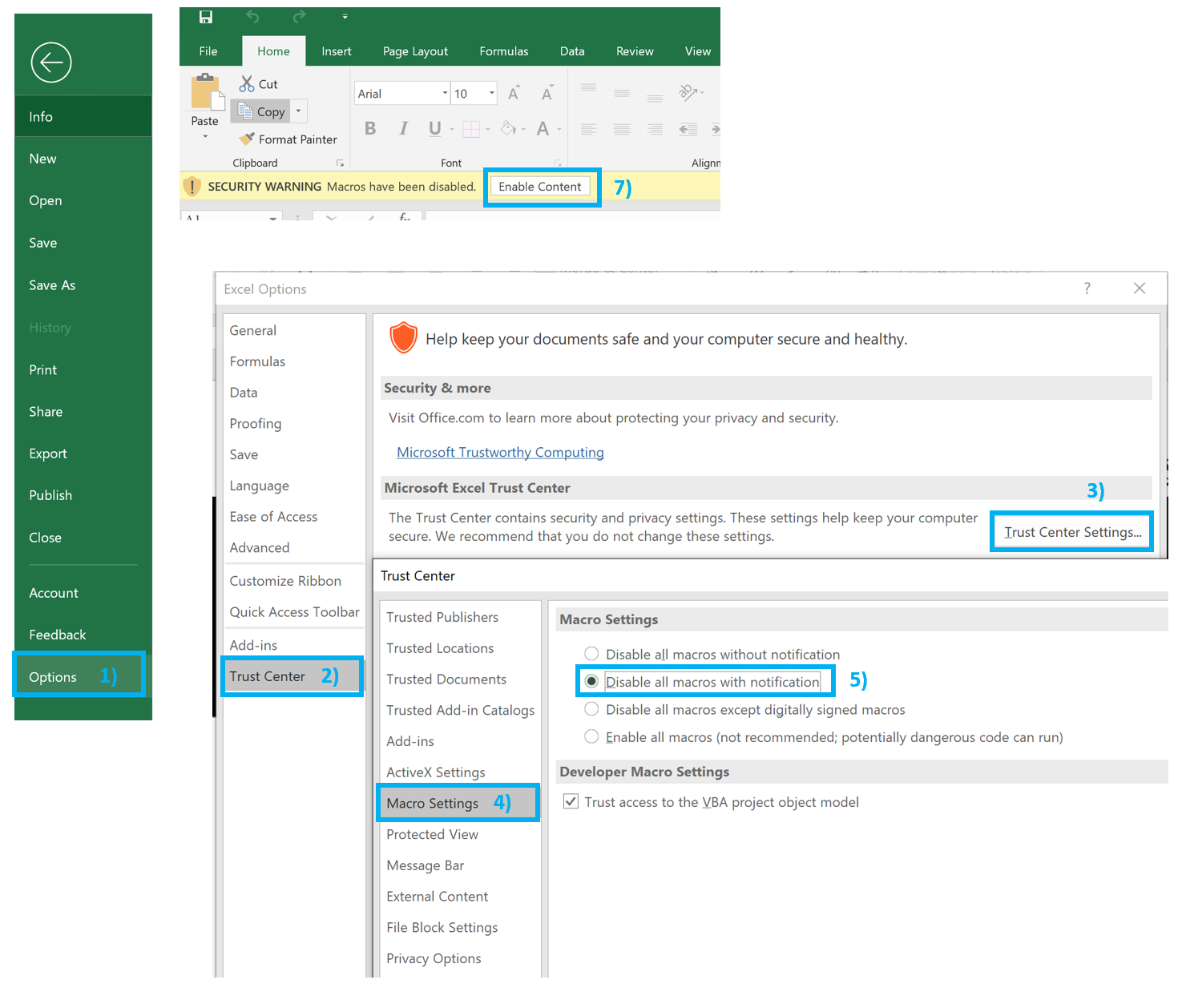Click the Top Align icon
Image resolution: width=1186 pixels, height=1008 pixels.
point(589,87)
